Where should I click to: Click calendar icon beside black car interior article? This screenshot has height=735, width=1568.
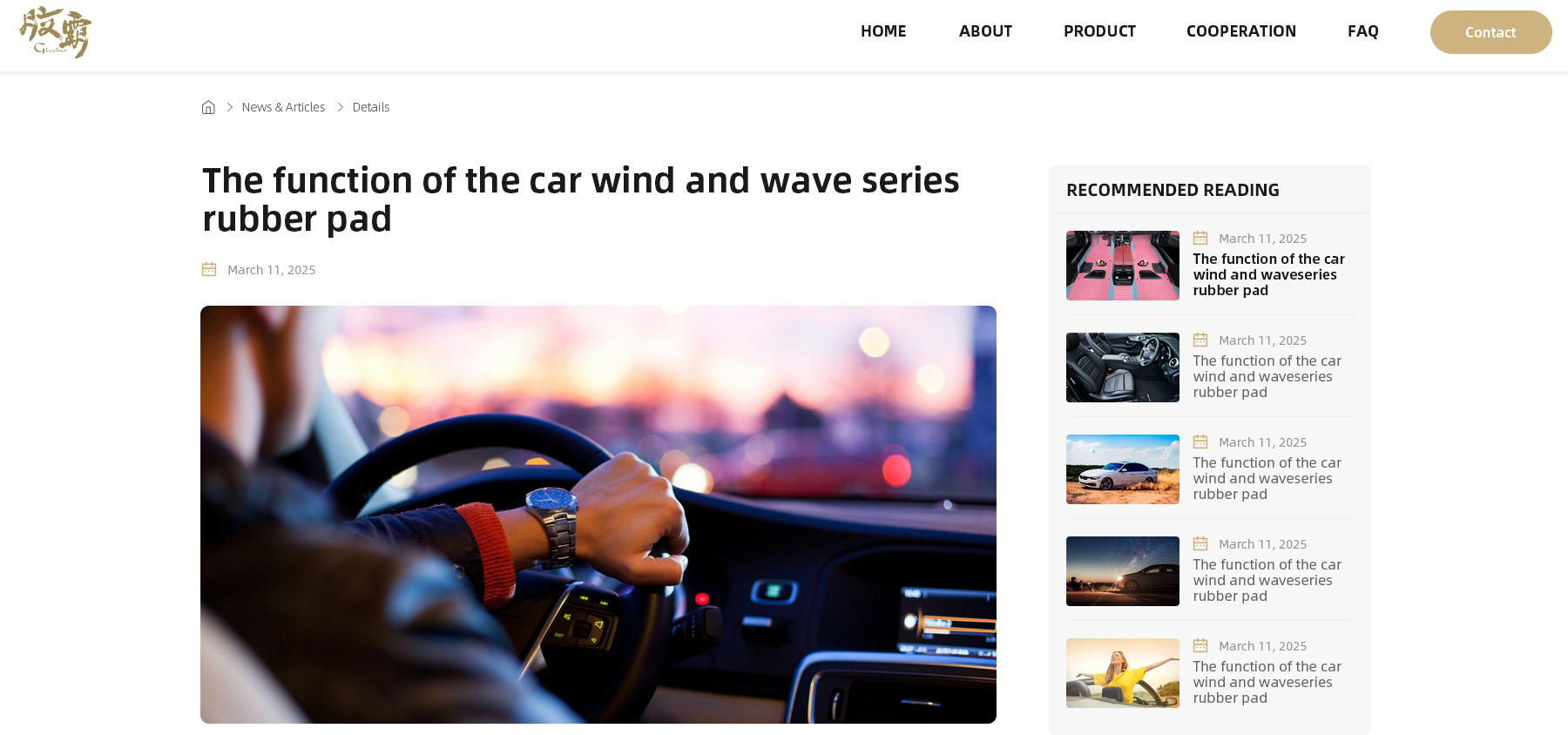(x=1200, y=340)
